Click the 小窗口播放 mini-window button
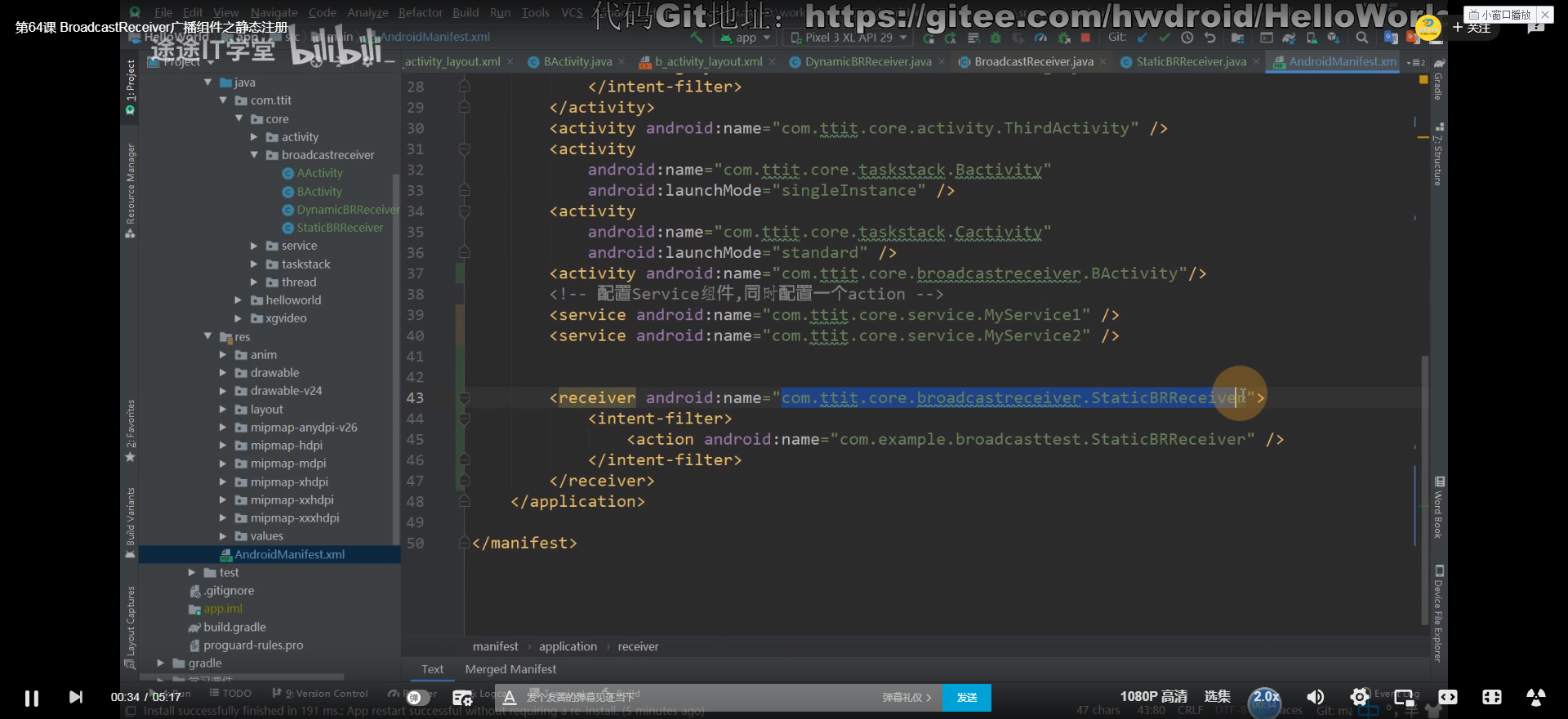Viewport: 1568px width, 719px height. pos(1500,15)
